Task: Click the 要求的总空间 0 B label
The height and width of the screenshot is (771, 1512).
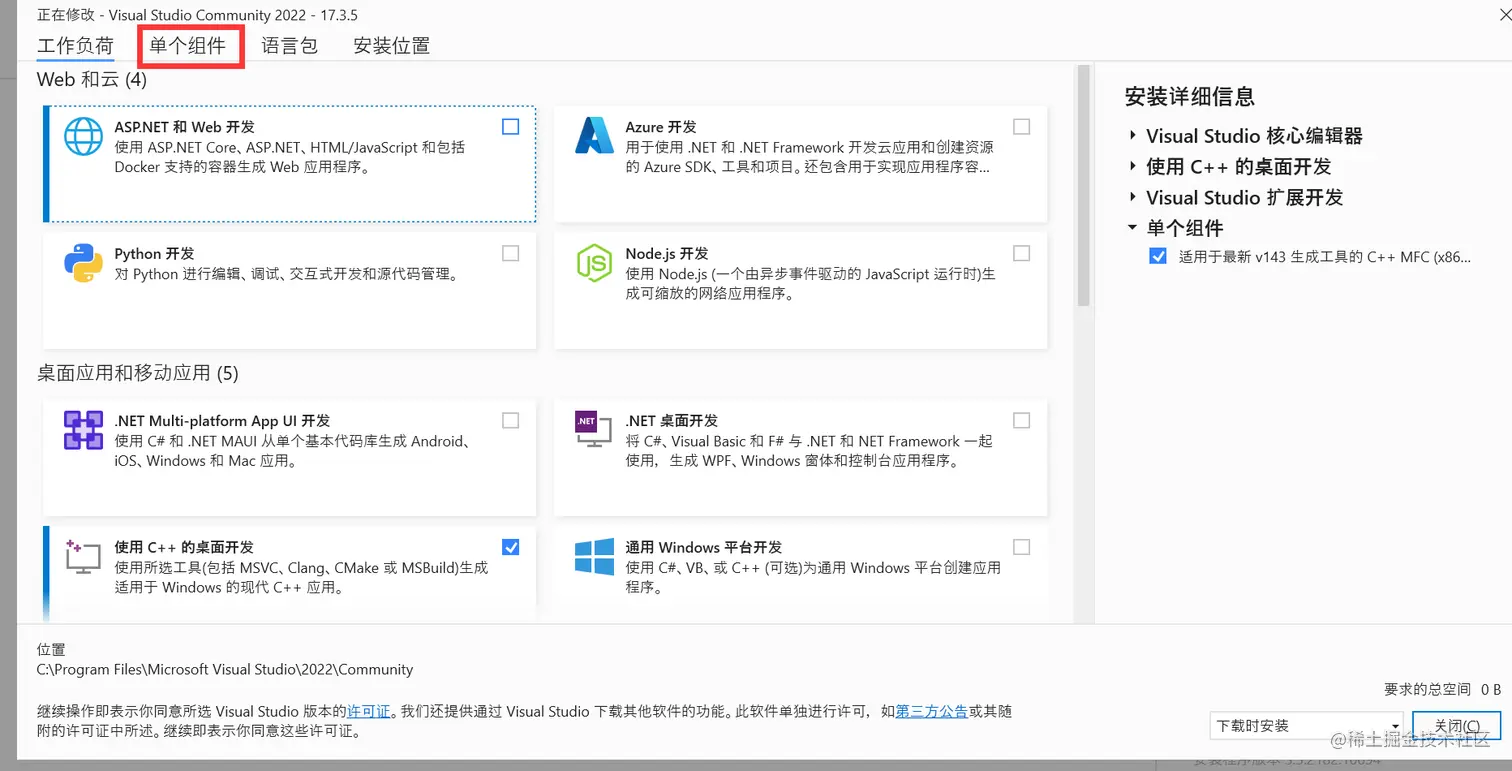Action: click(x=1442, y=689)
